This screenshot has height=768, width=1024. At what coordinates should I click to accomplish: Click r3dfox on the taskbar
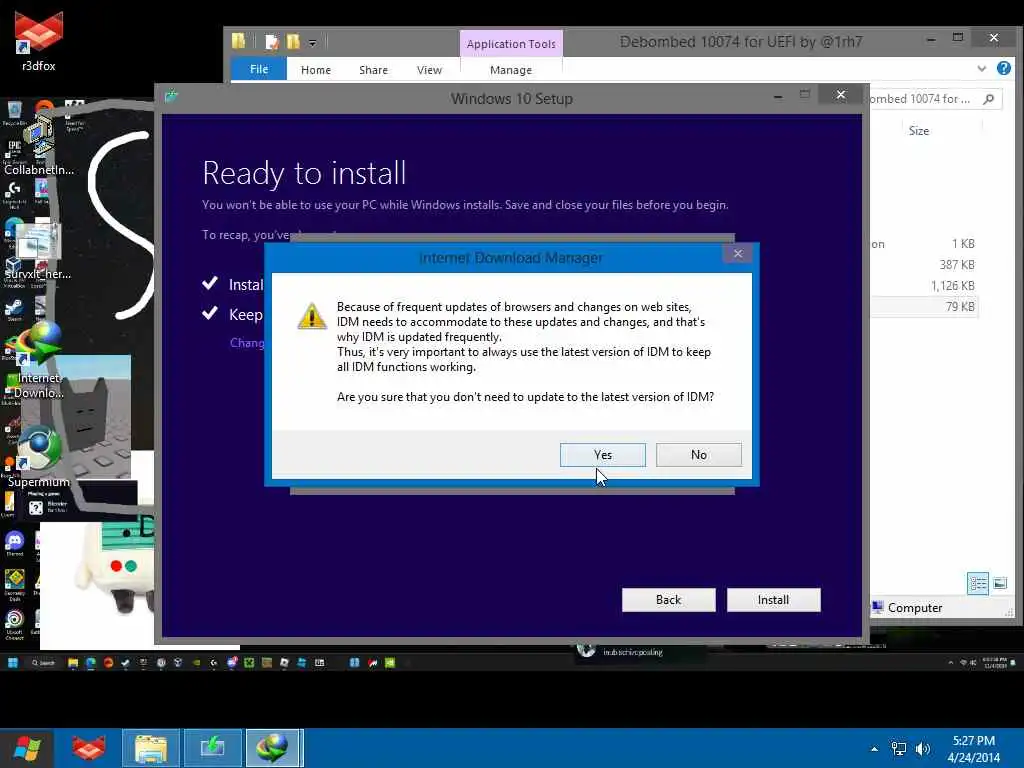coord(89,748)
